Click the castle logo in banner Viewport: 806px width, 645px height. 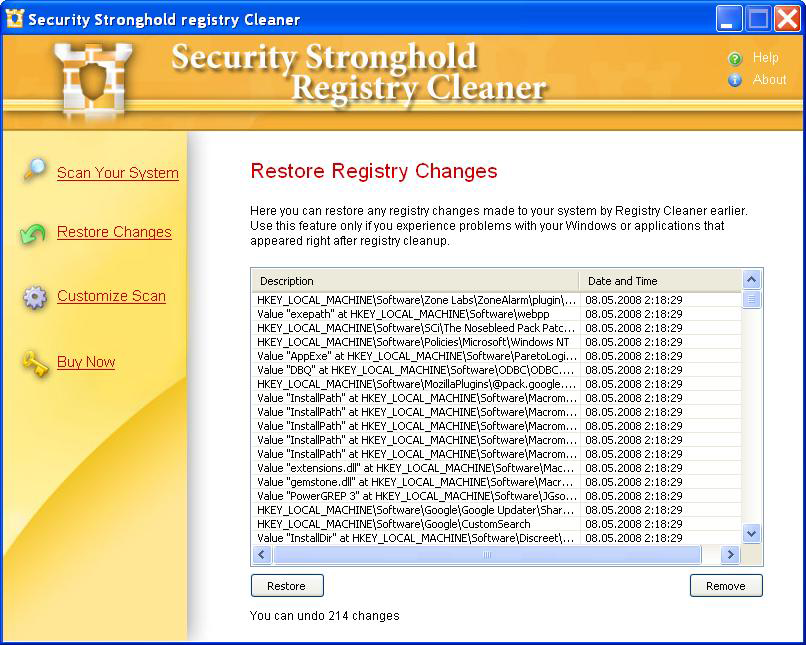coord(93,80)
